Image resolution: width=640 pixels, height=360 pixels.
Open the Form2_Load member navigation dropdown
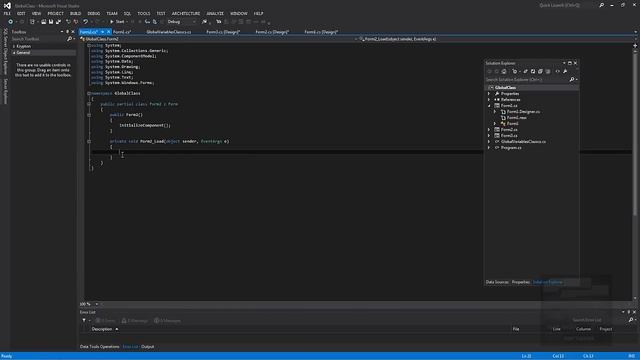point(496,39)
